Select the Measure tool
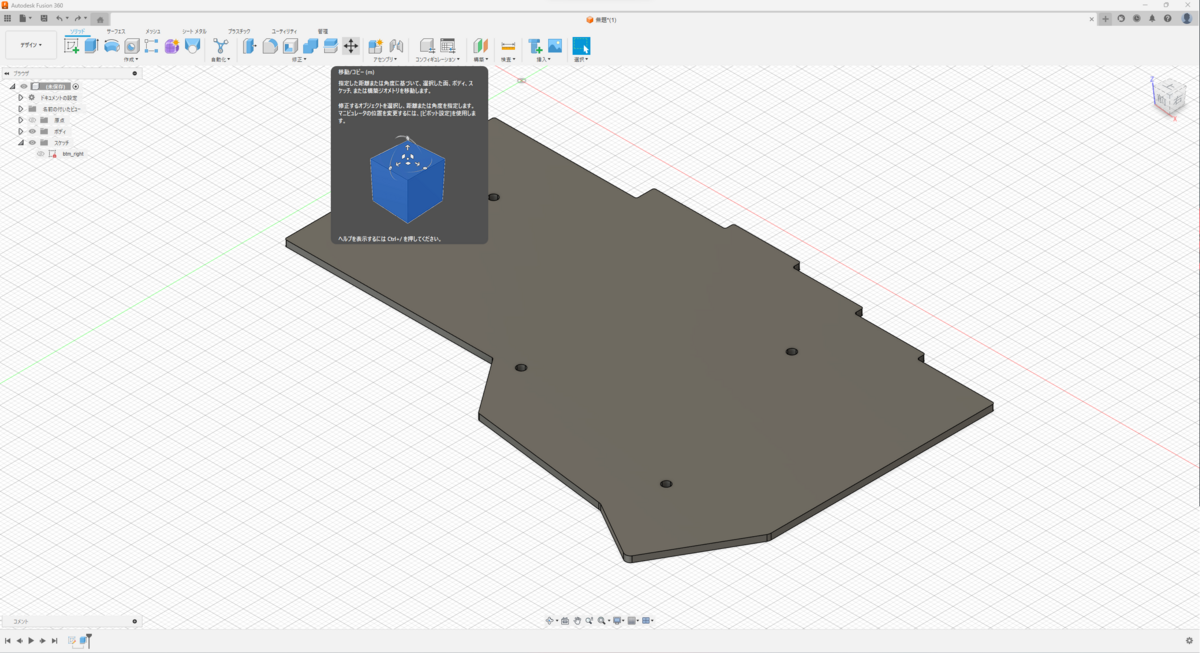The height and width of the screenshot is (653, 1200). [508, 45]
